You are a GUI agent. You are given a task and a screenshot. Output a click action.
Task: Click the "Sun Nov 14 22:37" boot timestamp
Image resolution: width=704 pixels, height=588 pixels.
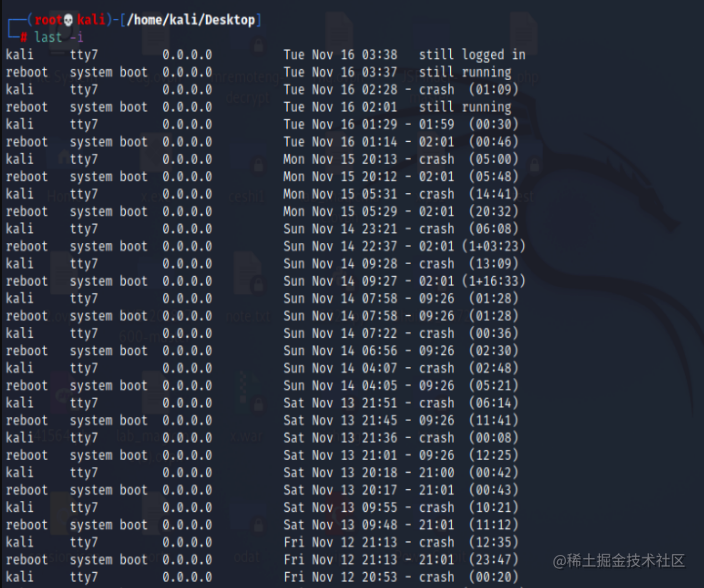click(x=340, y=246)
